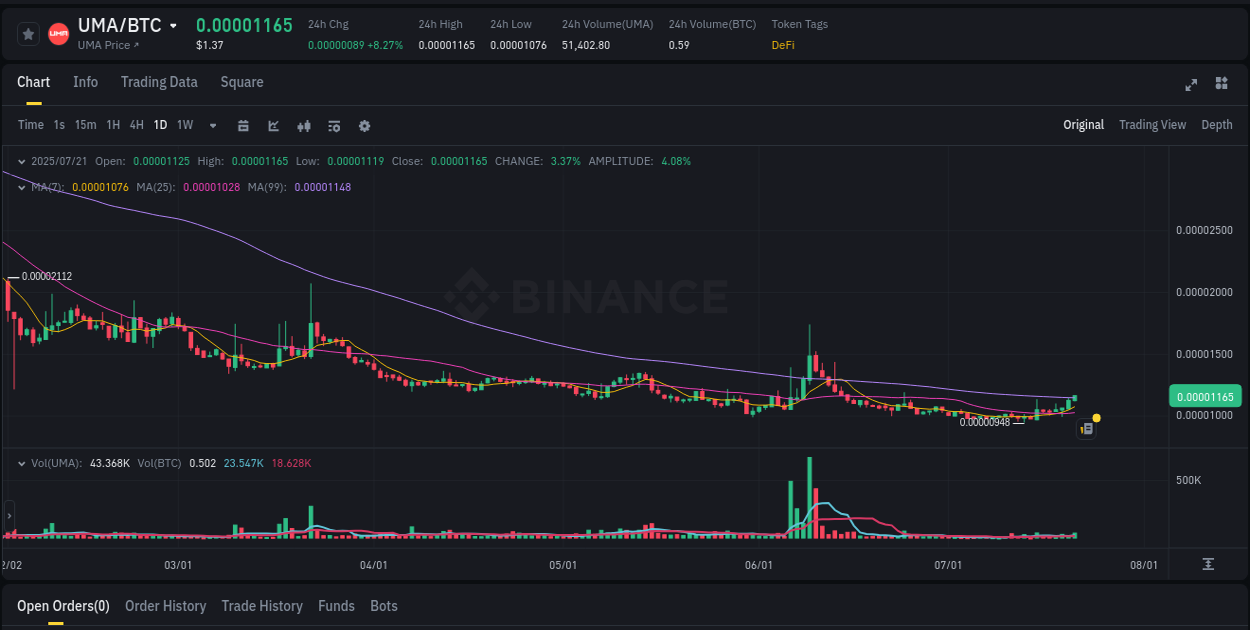
Task: Open the chart layout widgets icon
Action: tap(1221, 85)
